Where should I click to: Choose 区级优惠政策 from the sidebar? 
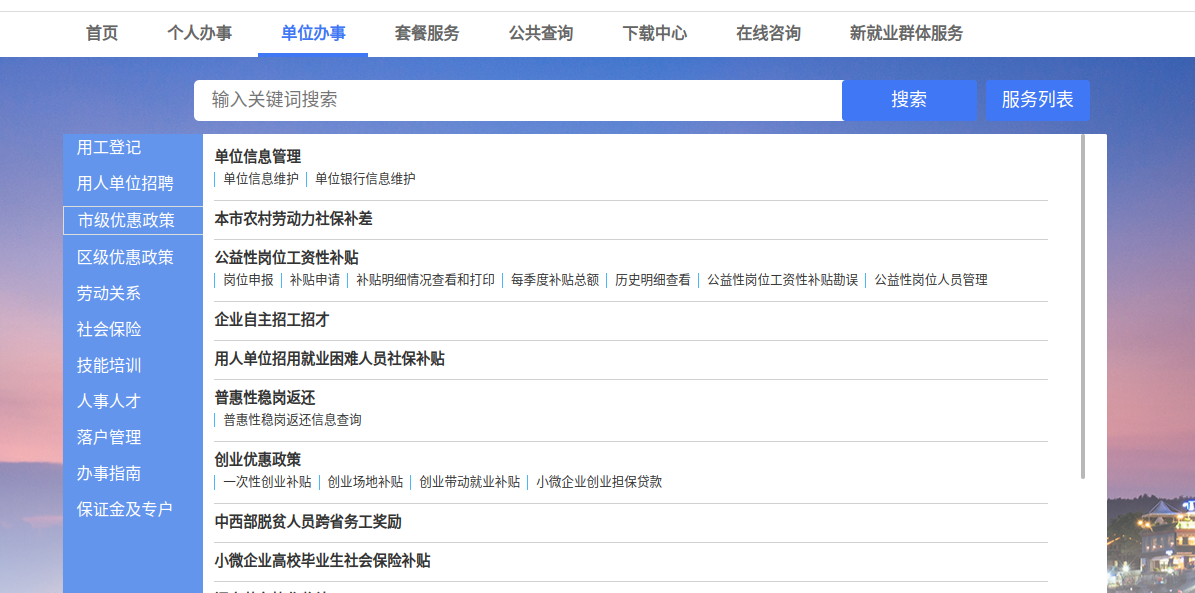tap(125, 258)
